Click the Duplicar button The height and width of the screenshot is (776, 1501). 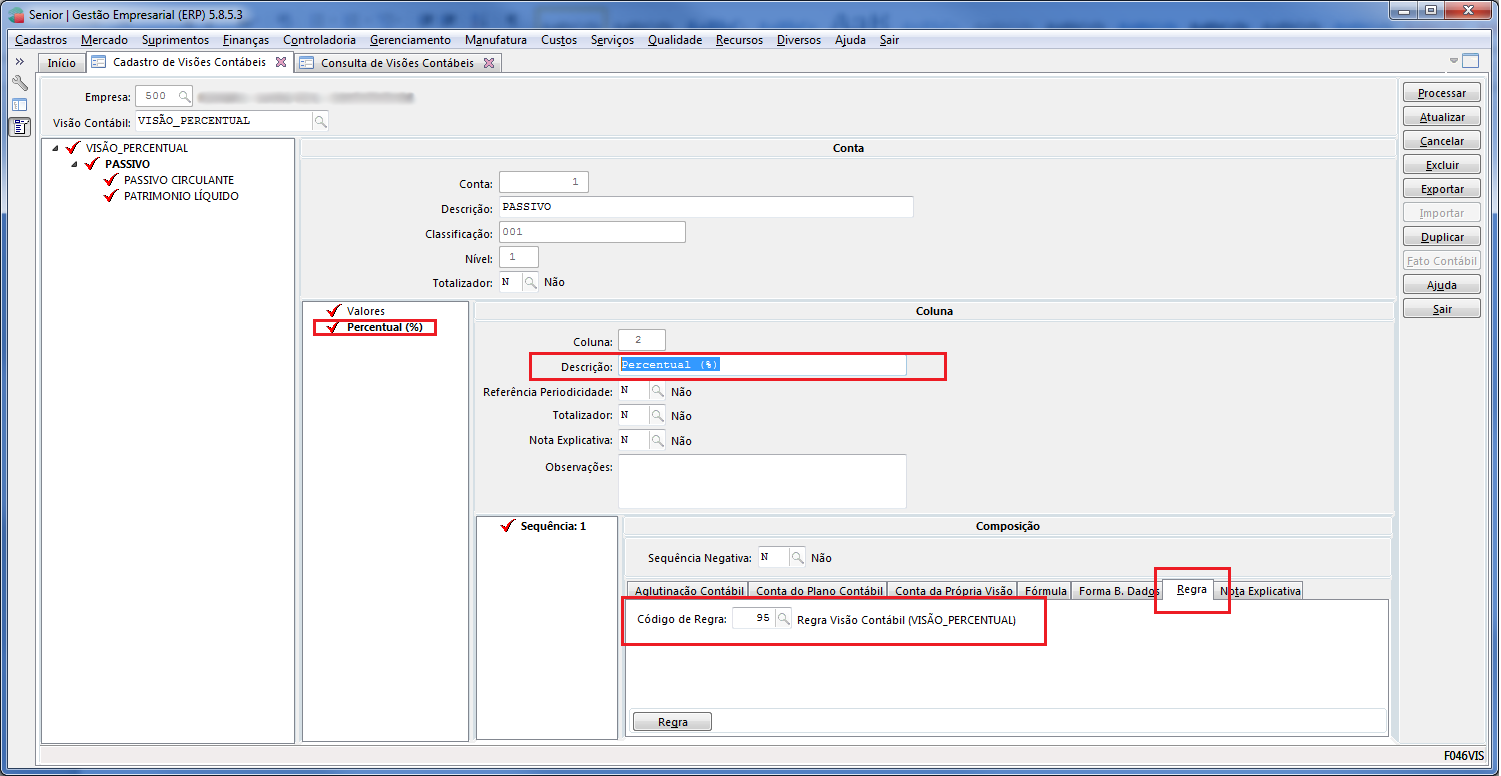[x=1442, y=237]
